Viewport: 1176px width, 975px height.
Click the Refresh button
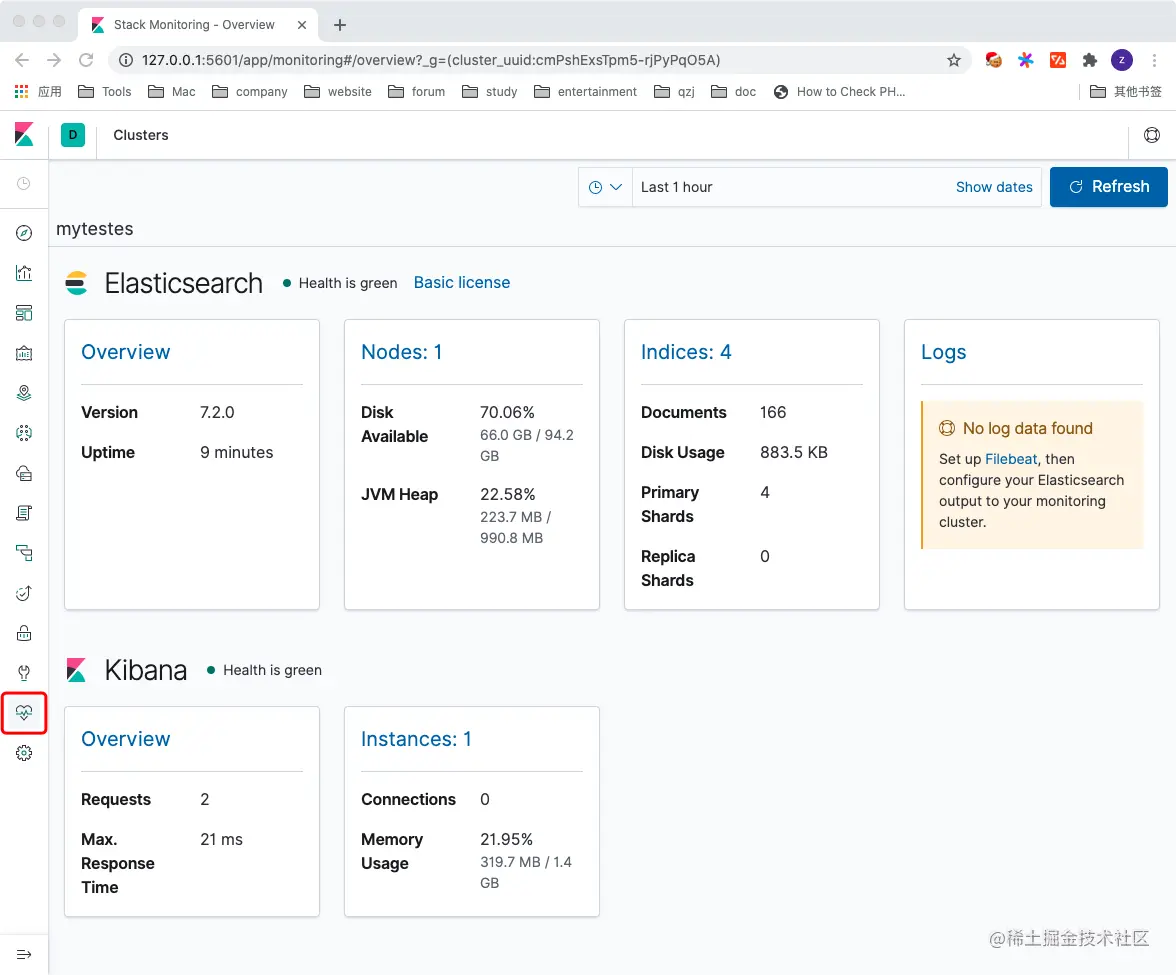pyautogui.click(x=1108, y=187)
